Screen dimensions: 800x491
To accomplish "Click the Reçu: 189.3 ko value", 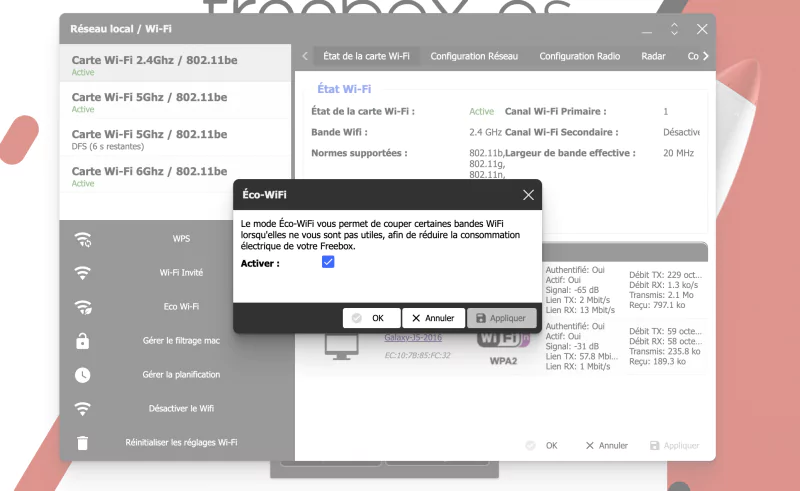I will [x=657, y=361].
